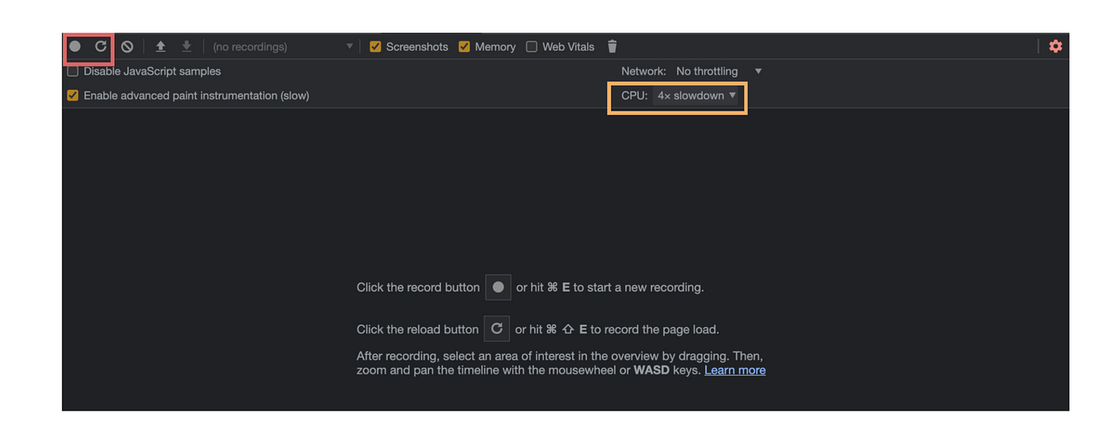Open capture settings via the red gear icon

pos(1055,47)
